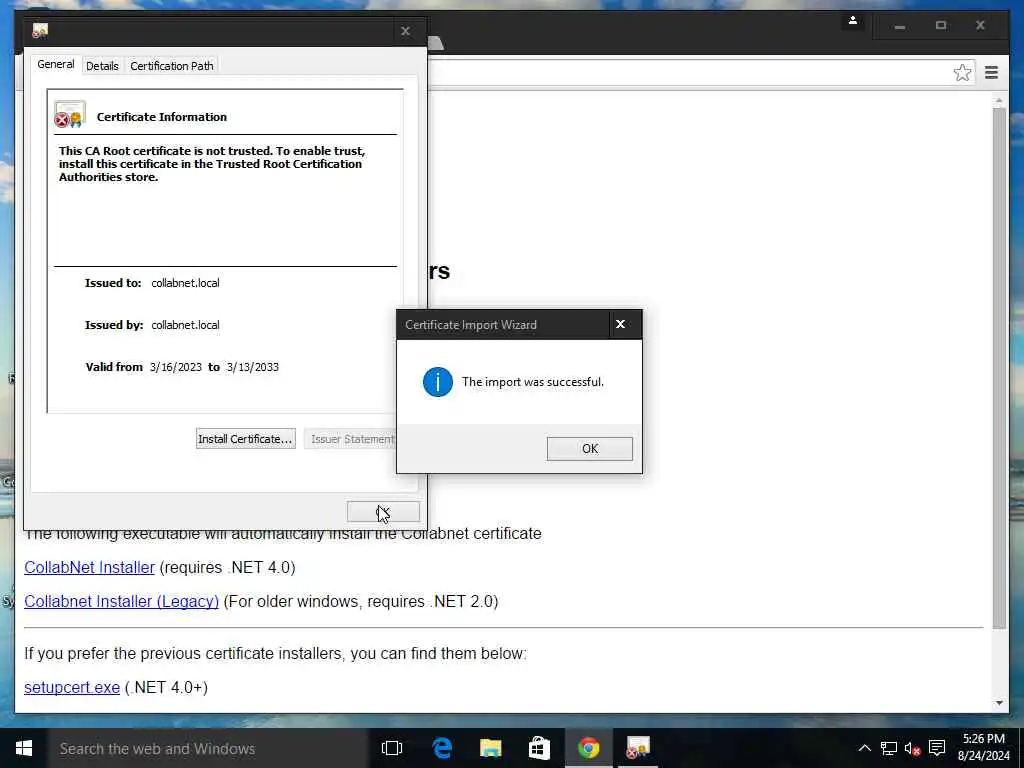The width and height of the screenshot is (1024, 768).
Task: Open the Certification Path tab
Action: (172, 66)
